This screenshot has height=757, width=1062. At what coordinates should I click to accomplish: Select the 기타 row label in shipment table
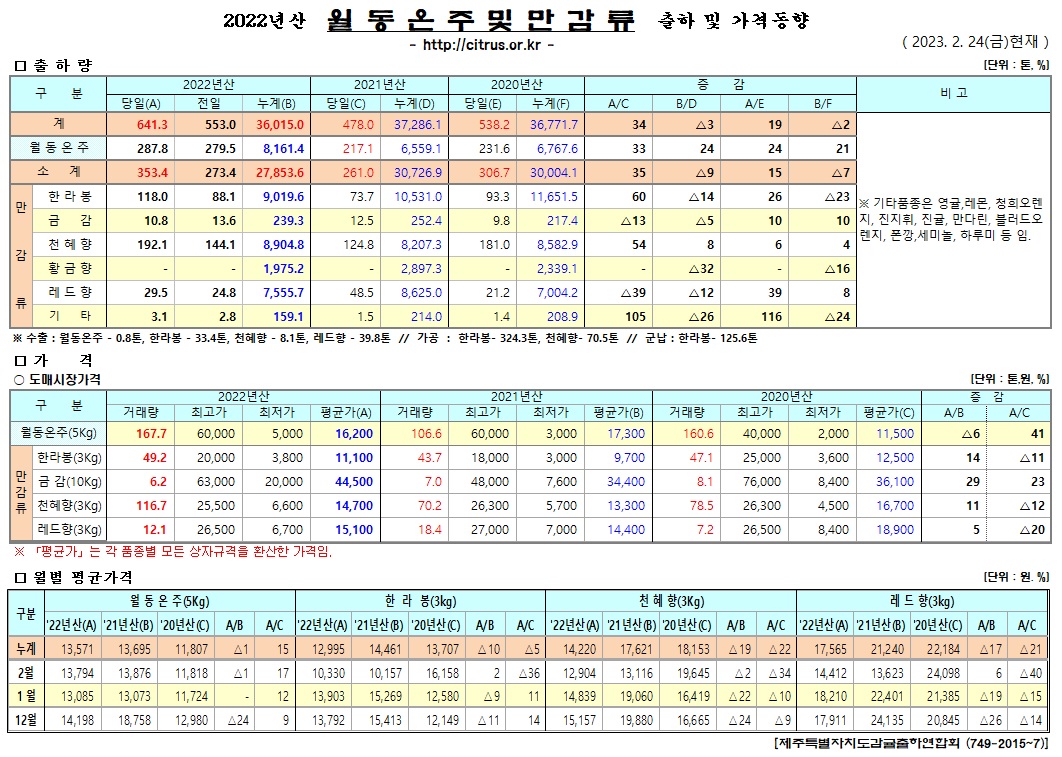pyautogui.click(x=70, y=316)
